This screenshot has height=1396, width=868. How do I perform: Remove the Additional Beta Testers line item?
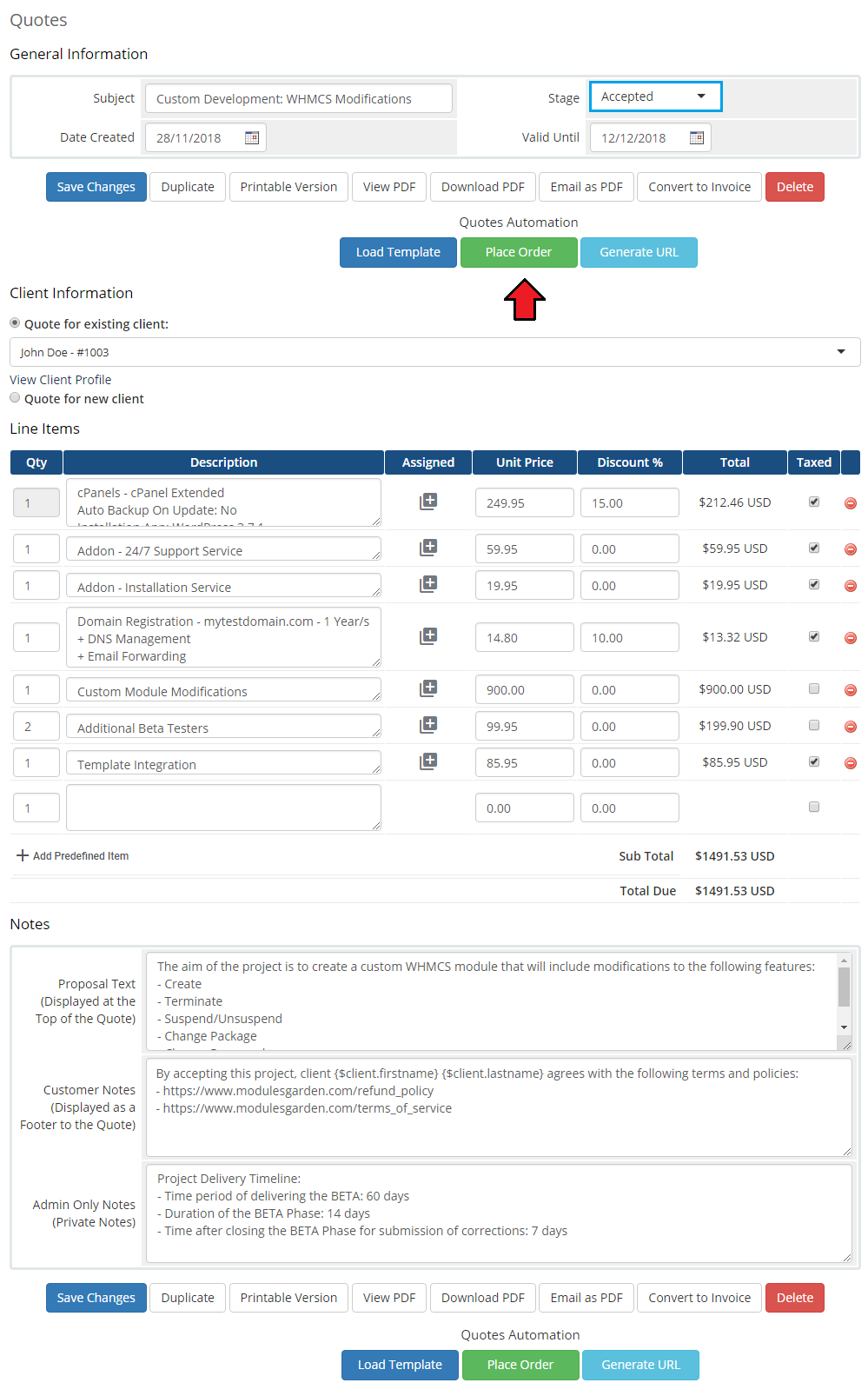851,727
